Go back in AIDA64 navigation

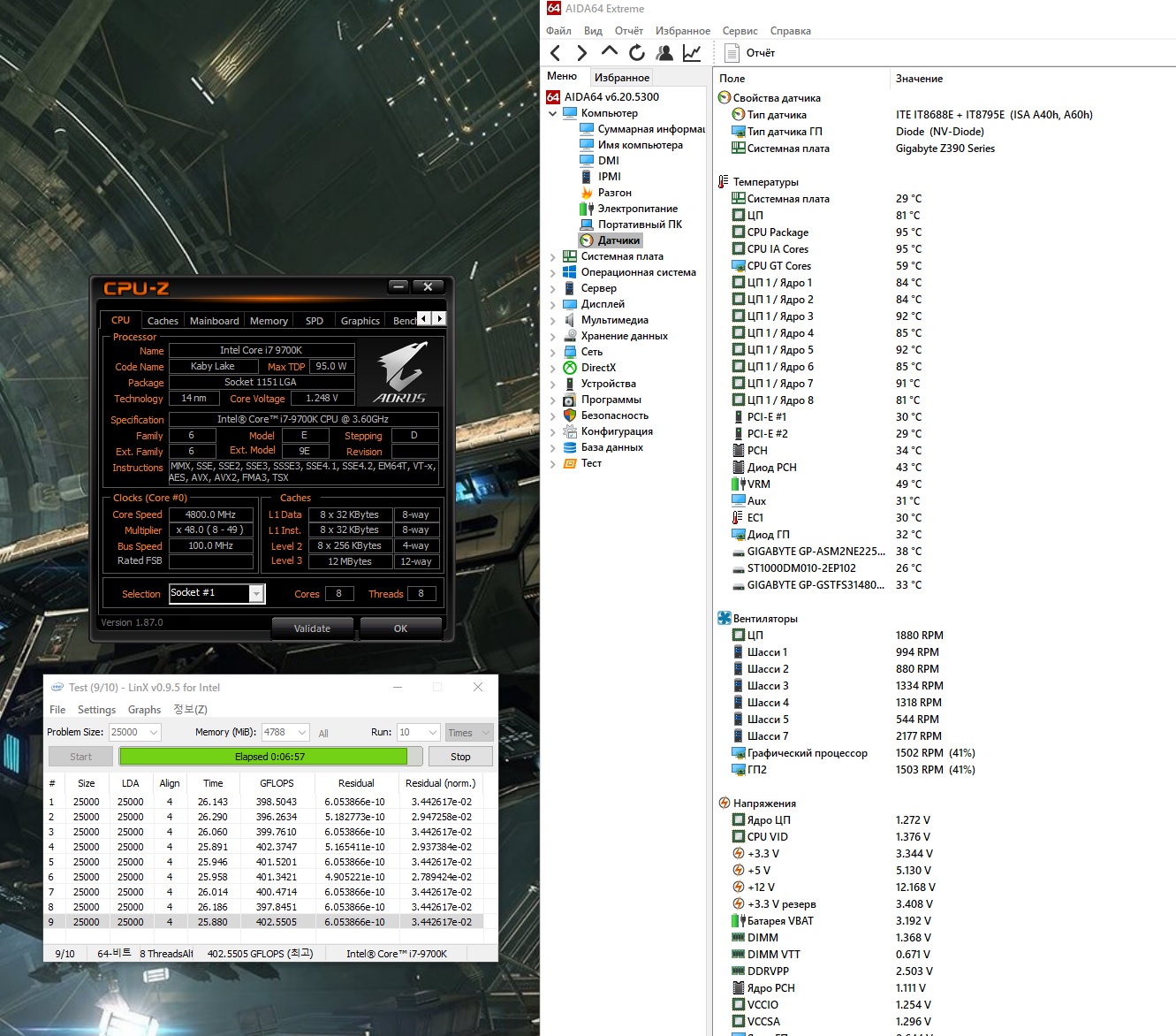tap(555, 53)
